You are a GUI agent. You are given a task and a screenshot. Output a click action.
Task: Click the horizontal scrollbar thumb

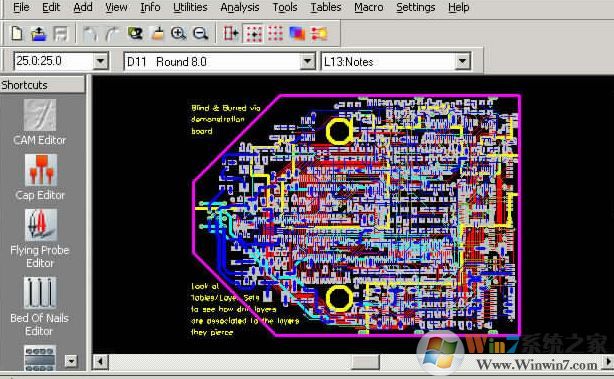365,361
